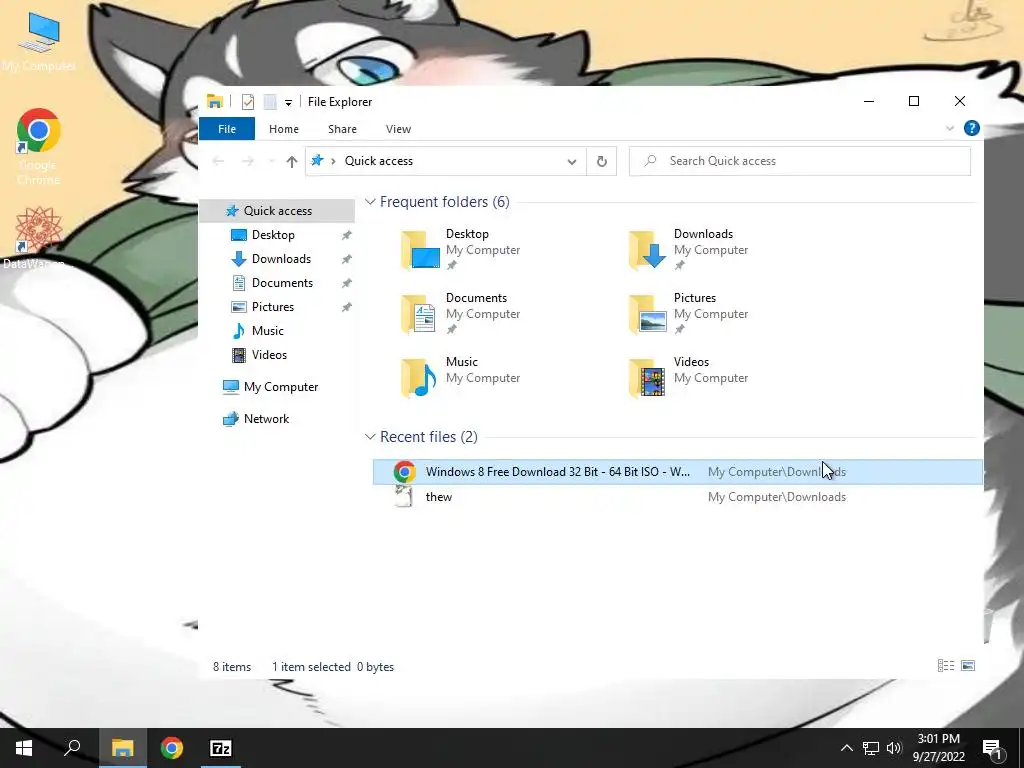Image resolution: width=1024 pixels, height=768 pixels.
Task: Open the taskbar clock and date
Action: [938, 748]
